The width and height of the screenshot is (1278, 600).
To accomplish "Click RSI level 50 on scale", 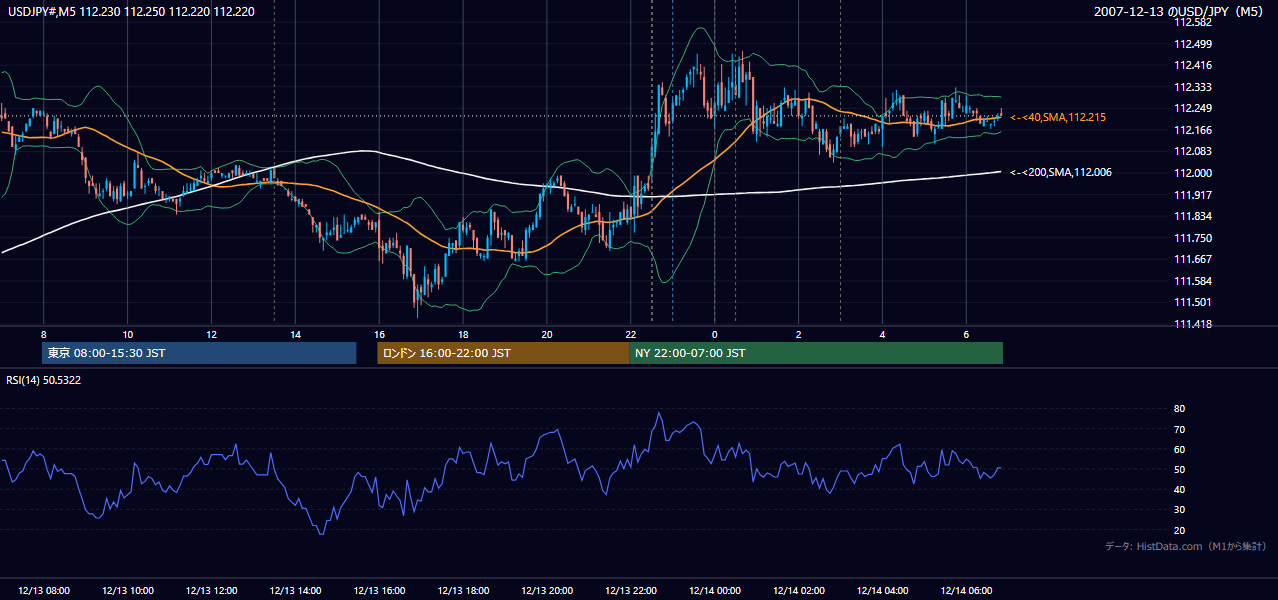I will (x=1179, y=469).
